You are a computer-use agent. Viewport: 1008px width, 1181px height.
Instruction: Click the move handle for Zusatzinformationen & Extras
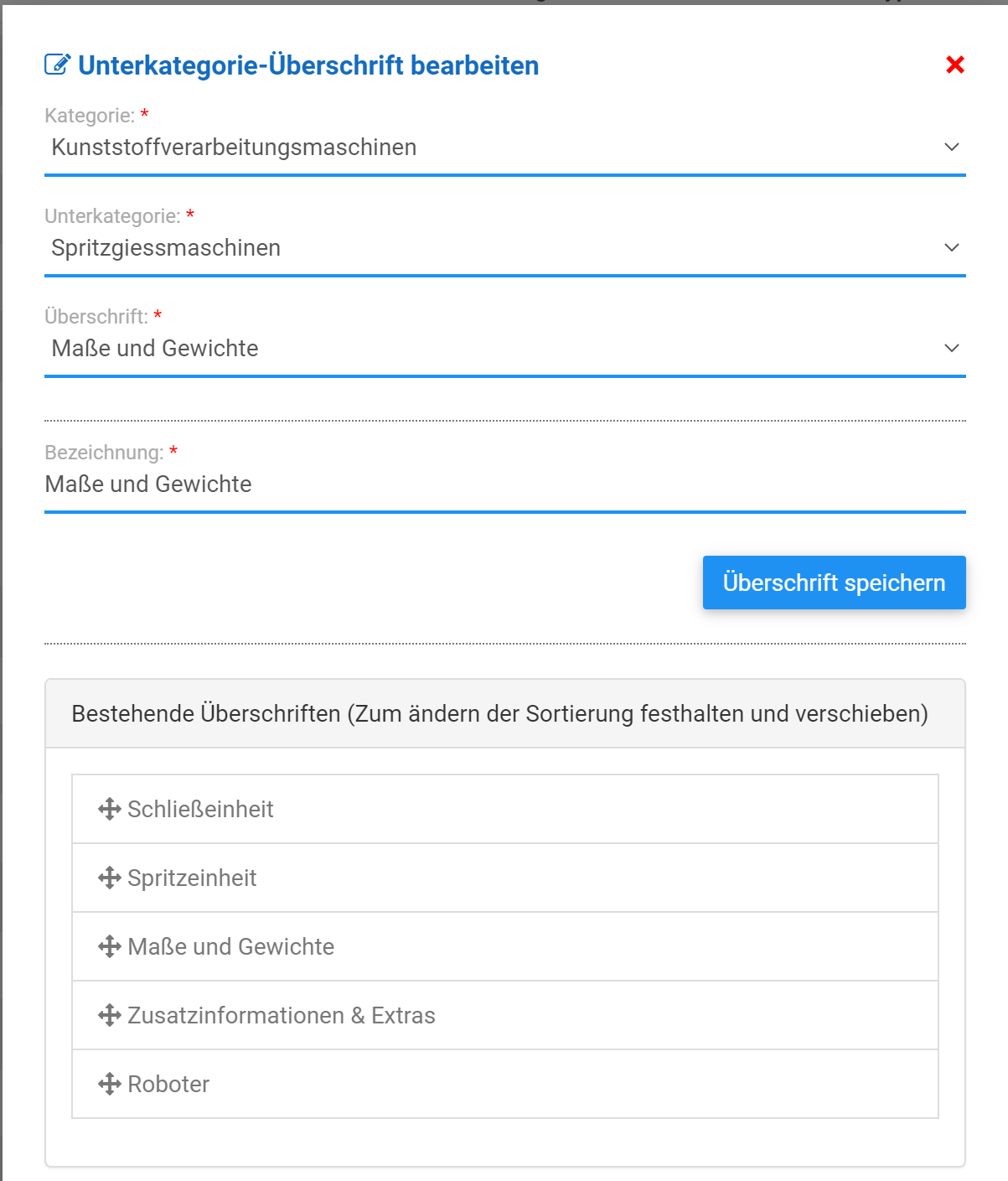(x=110, y=1015)
